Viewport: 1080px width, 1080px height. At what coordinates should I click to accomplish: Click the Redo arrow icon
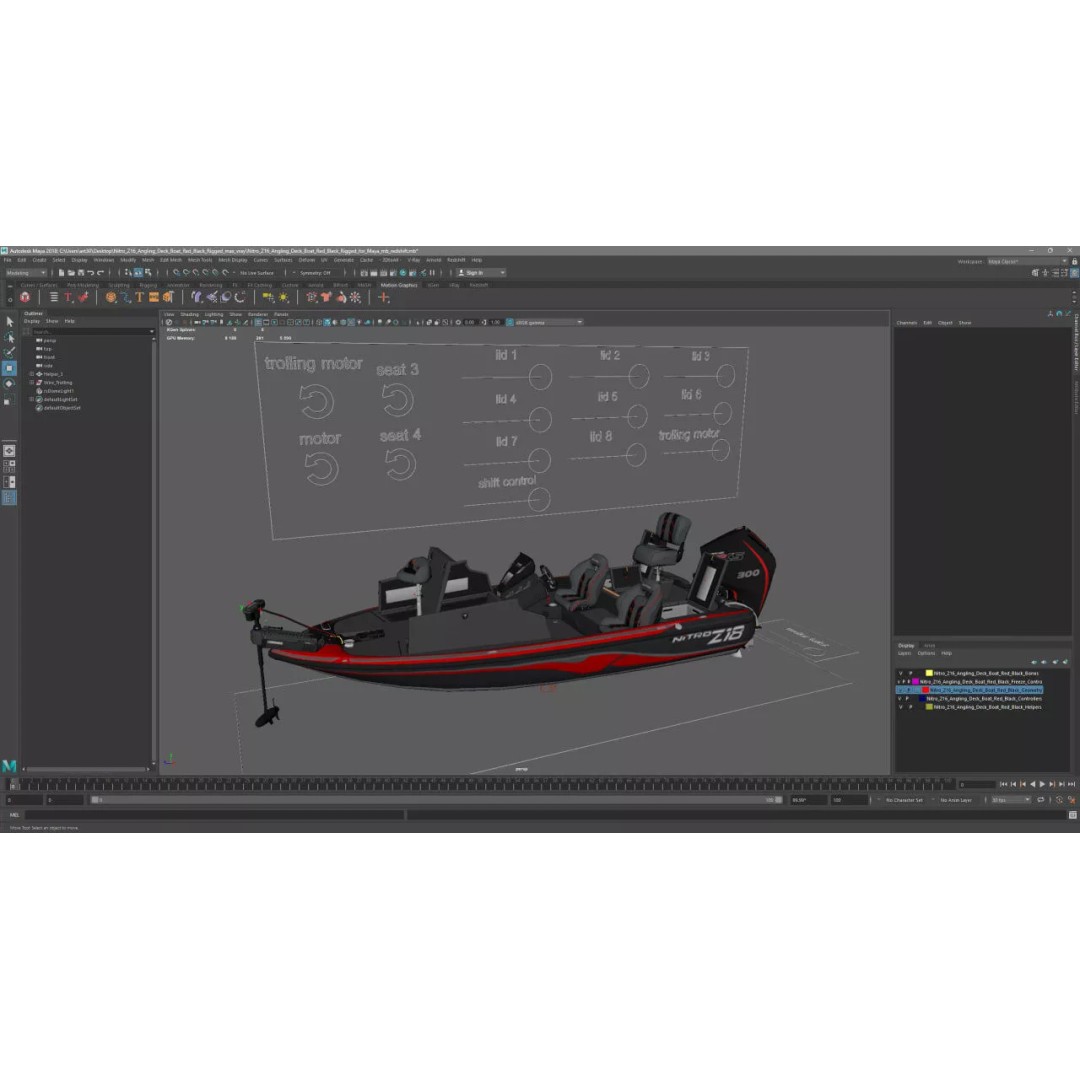click(101, 273)
